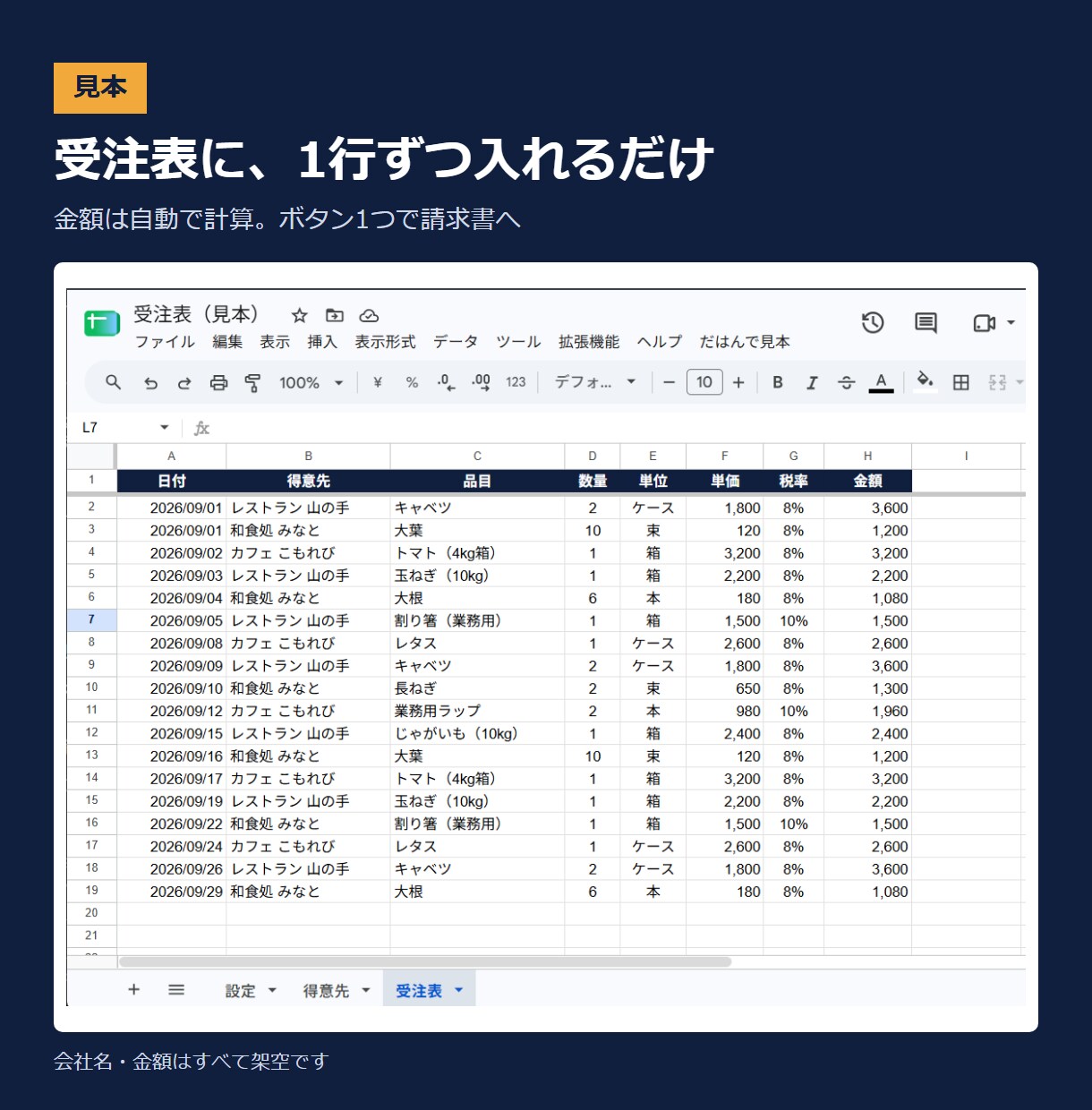Switch to the 得意先 sheet tab

(326, 991)
